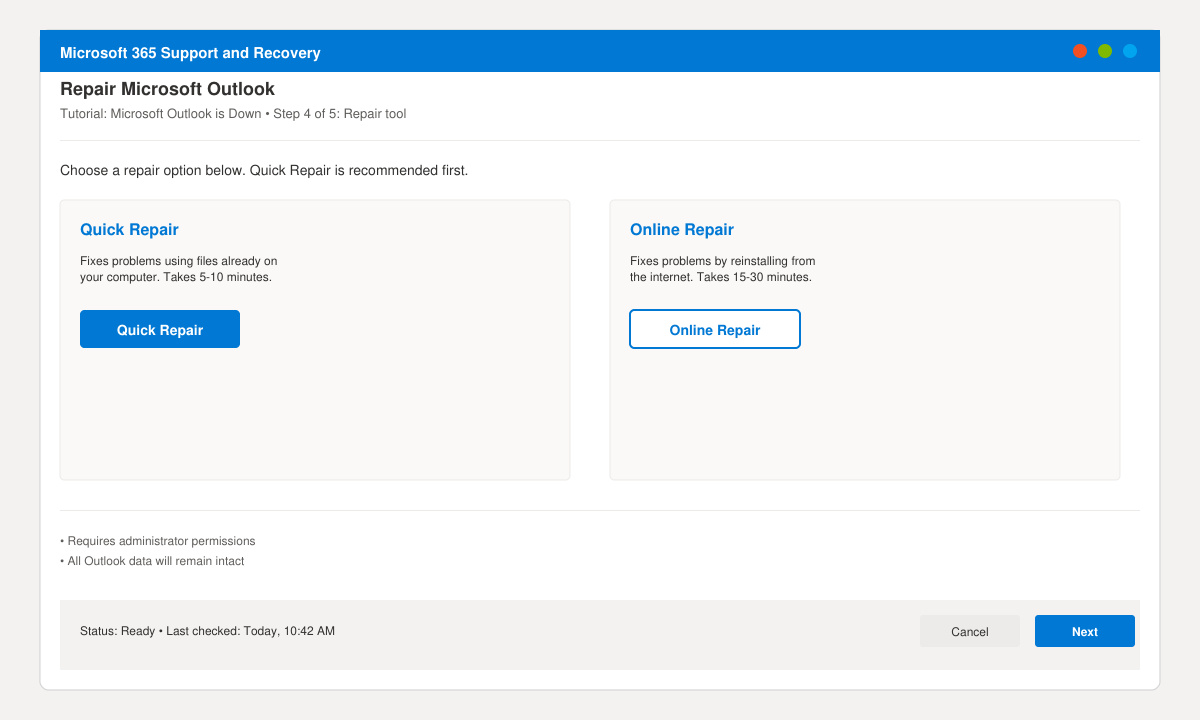This screenshot has width=1200, height=720.
Task: Cancel the repair dialog
Action: point(970,631)
